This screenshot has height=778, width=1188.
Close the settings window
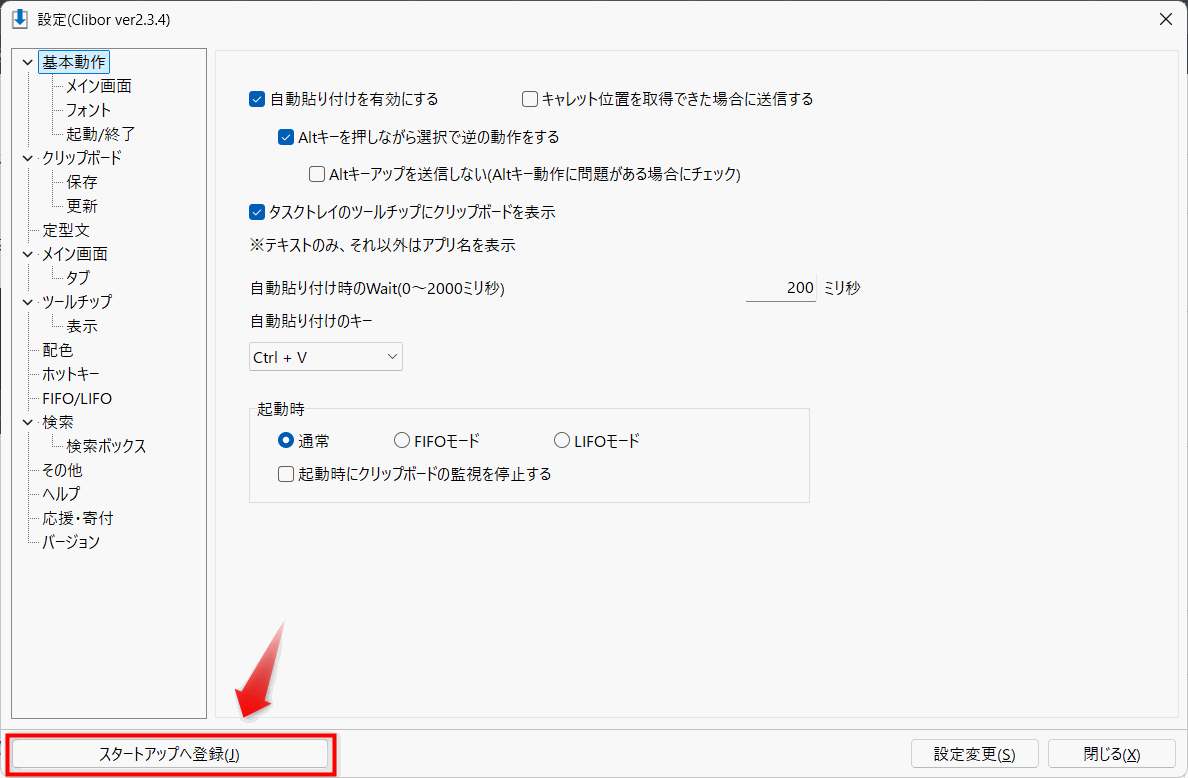[1165, 19]
